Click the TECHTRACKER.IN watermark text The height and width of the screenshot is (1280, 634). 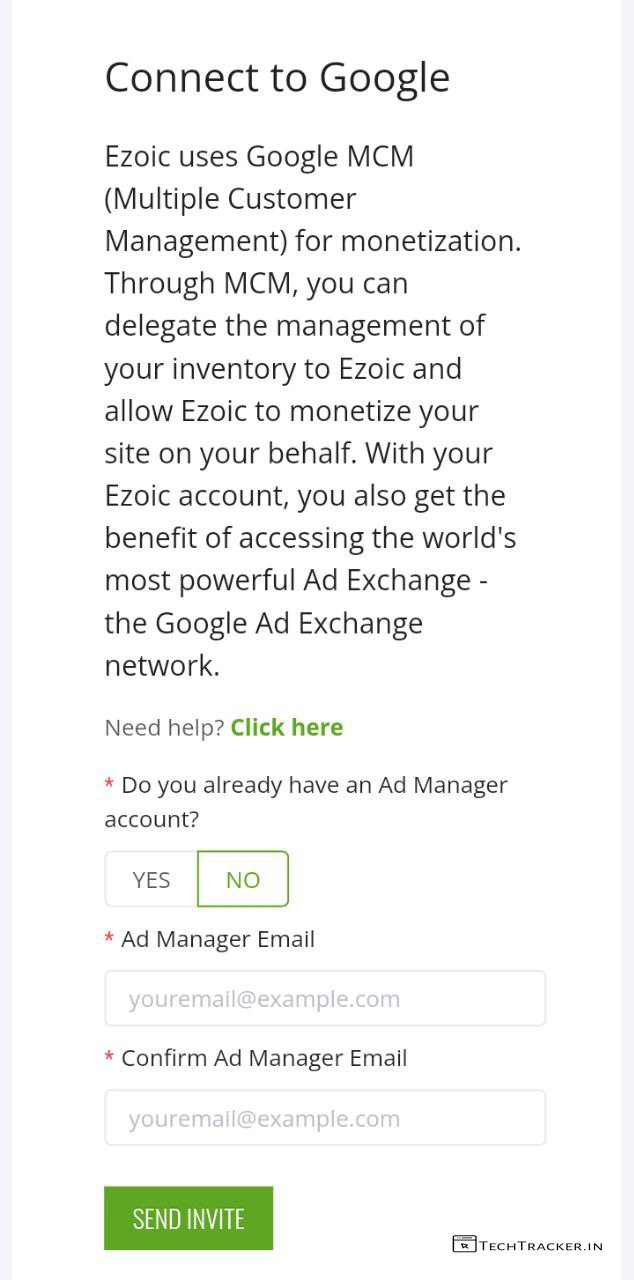point(541,1246)
